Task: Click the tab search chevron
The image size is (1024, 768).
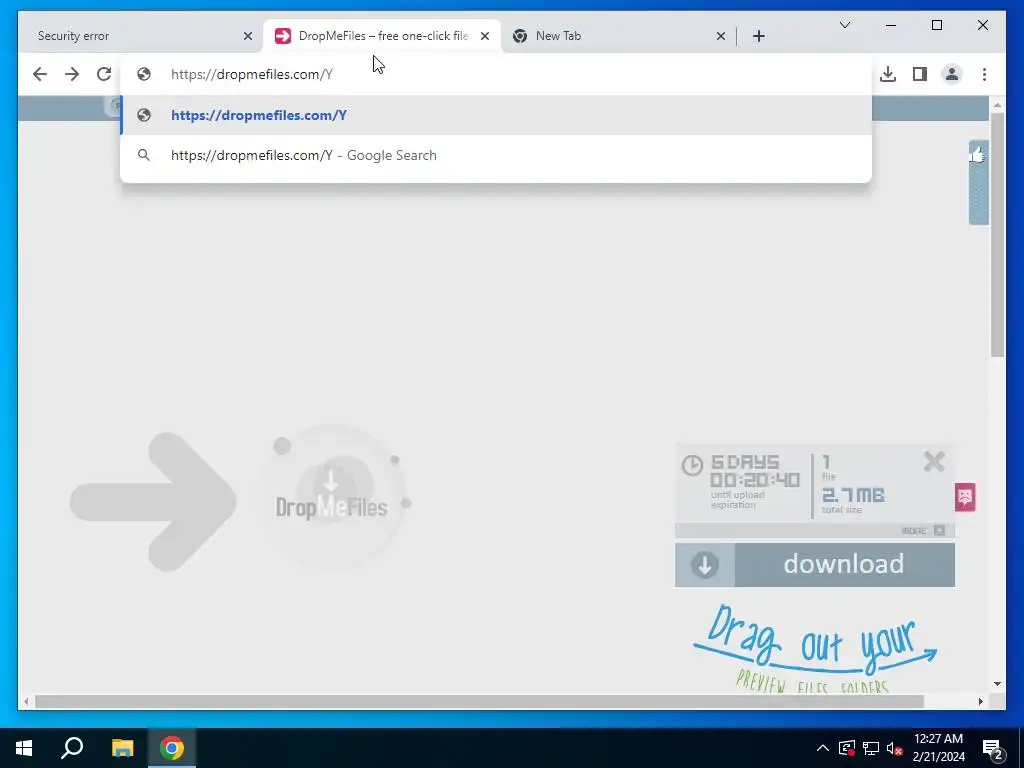Action: [x=844, y=25]
